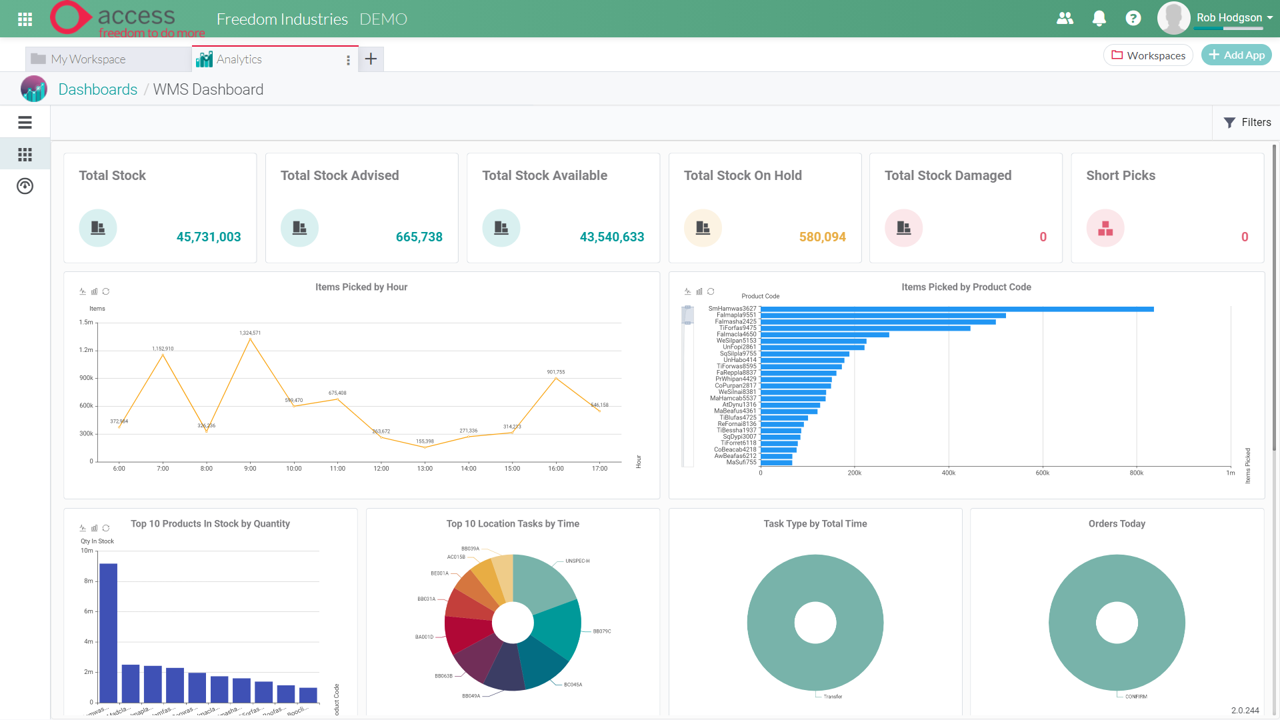Open the Analytics tab options menu
The width and height of the screenshot is (1280, 720).
tap(348, 60)
